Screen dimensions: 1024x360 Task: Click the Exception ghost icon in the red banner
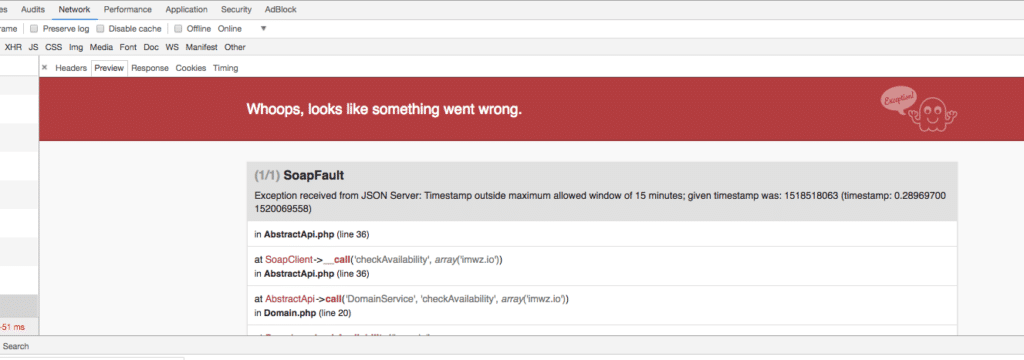pyautogui.click(x=919, y=110)
